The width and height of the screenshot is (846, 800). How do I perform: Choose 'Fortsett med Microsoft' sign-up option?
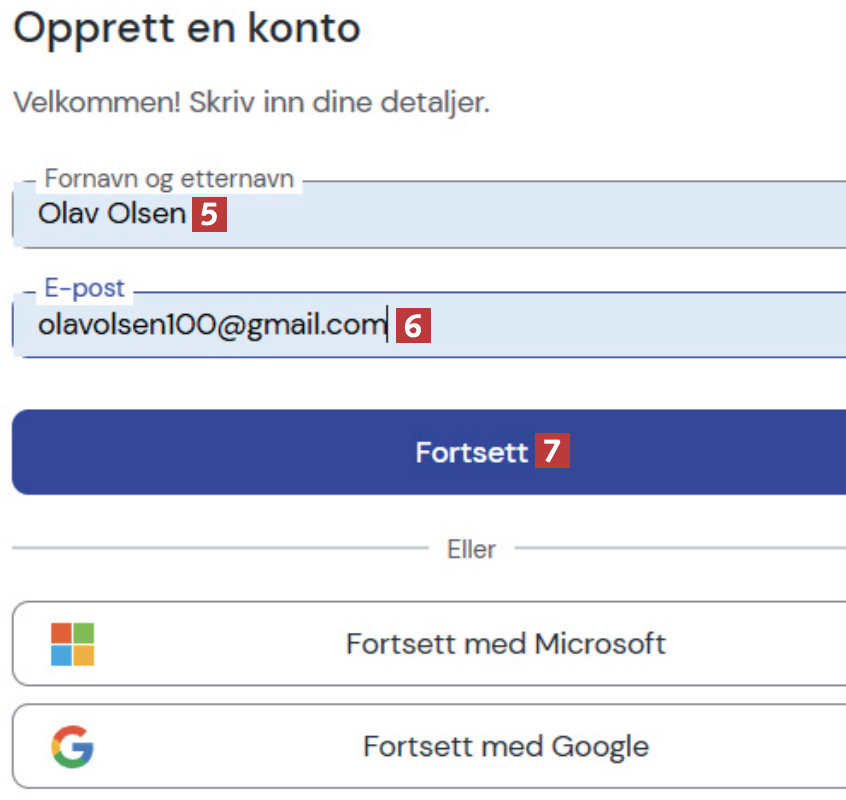click(505, 643)
